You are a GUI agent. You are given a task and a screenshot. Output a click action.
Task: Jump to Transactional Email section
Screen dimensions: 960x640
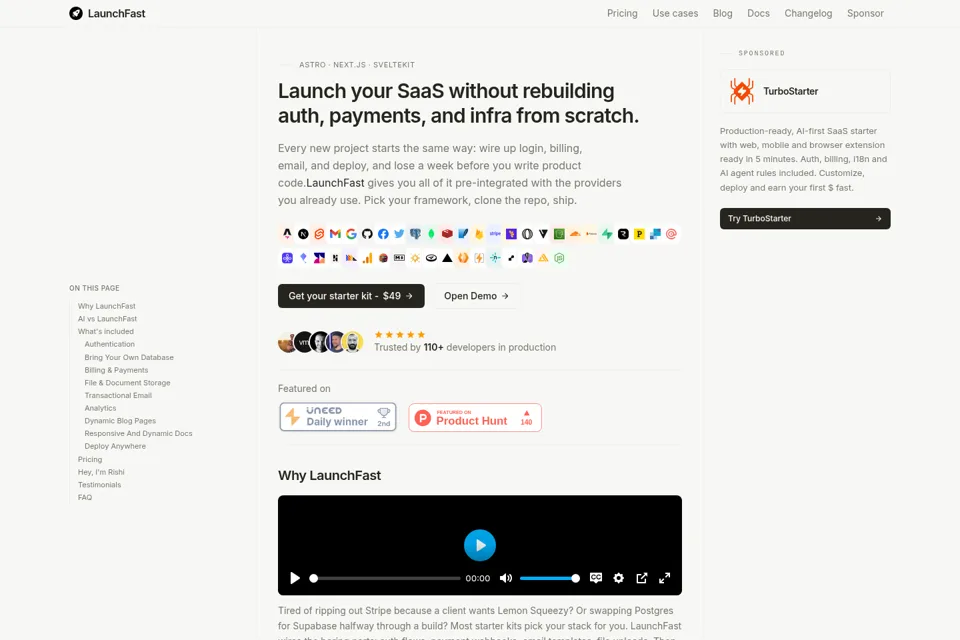[118, 396]
